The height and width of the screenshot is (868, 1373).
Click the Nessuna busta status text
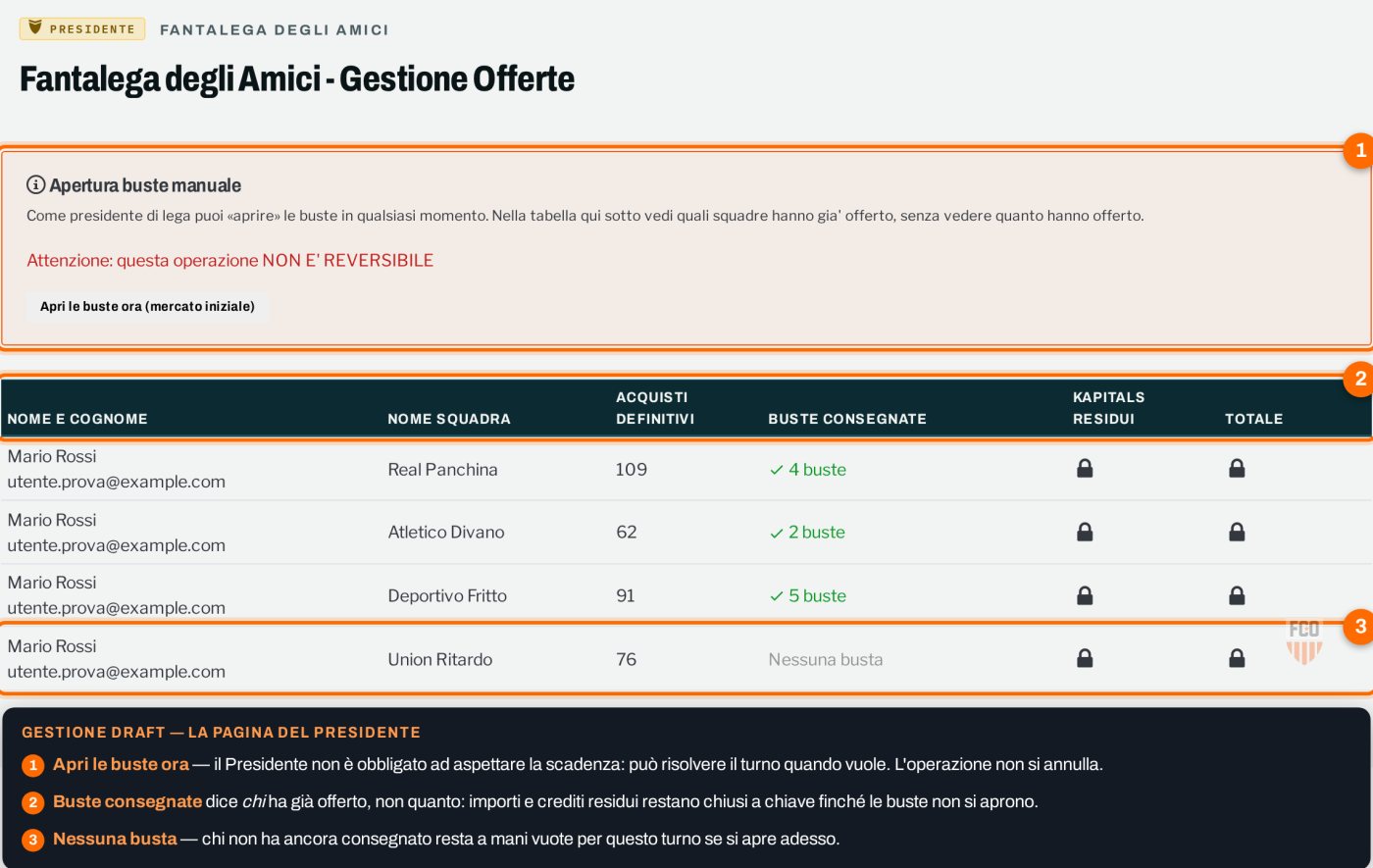tap(826, 659)
